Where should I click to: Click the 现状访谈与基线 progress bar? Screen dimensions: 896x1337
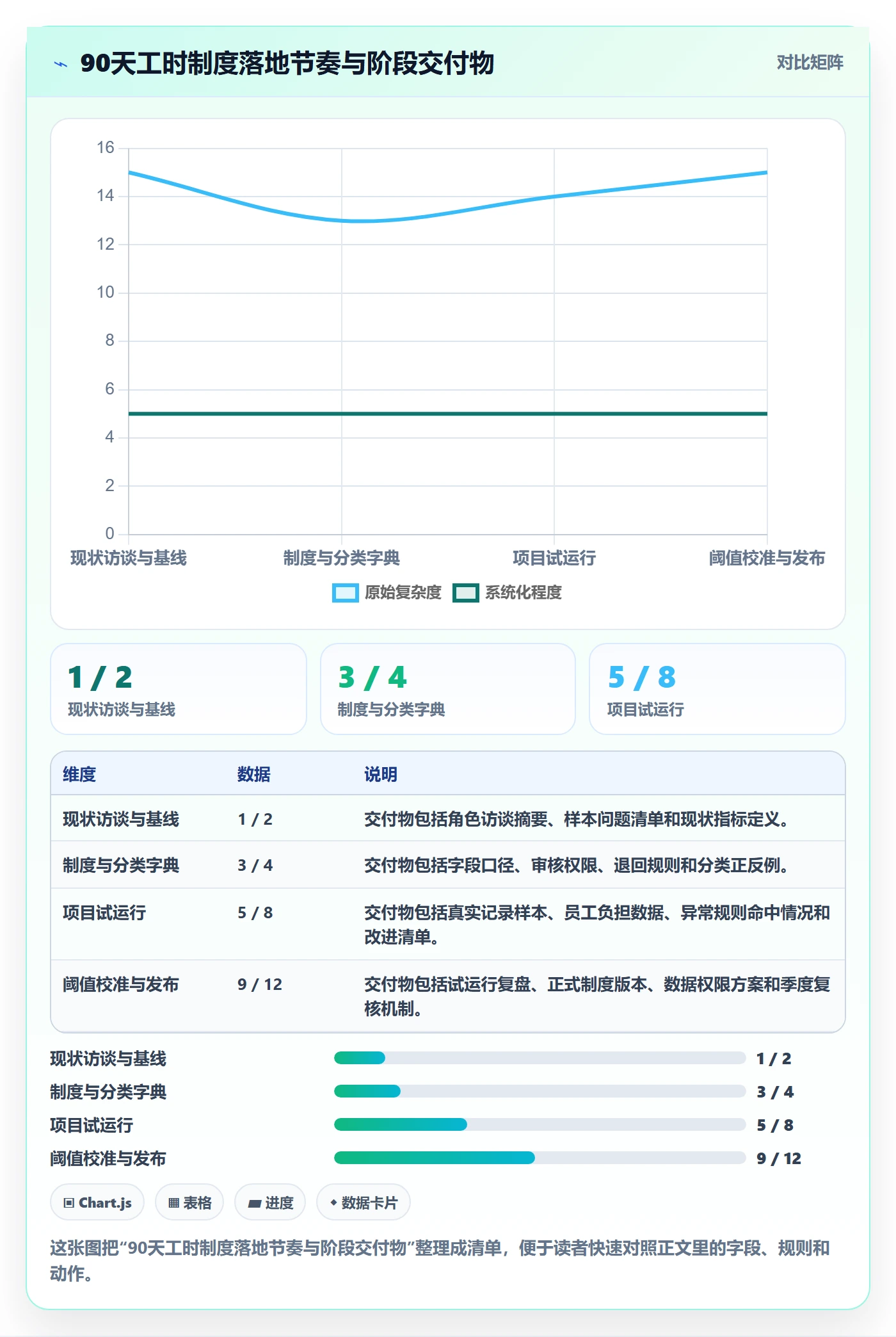pyautogui.click(x=540, y=1058)
